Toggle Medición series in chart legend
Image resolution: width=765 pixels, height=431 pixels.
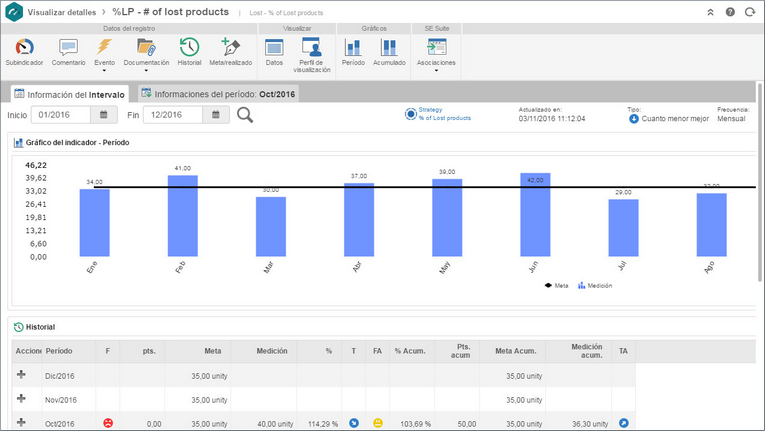[595, 286]
